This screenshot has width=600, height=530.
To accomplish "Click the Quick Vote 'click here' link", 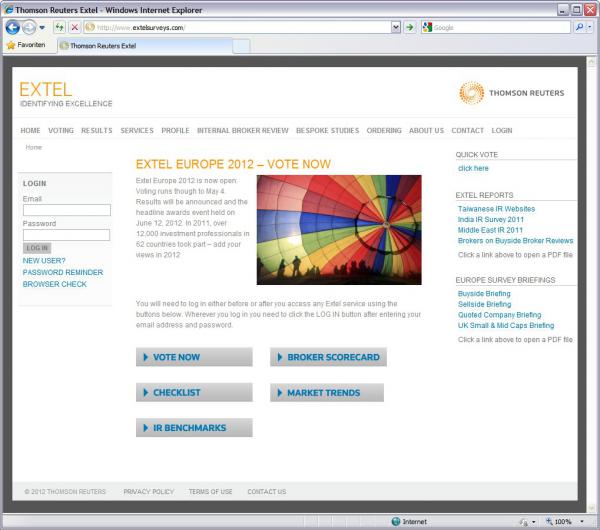I will coord(473,168).
